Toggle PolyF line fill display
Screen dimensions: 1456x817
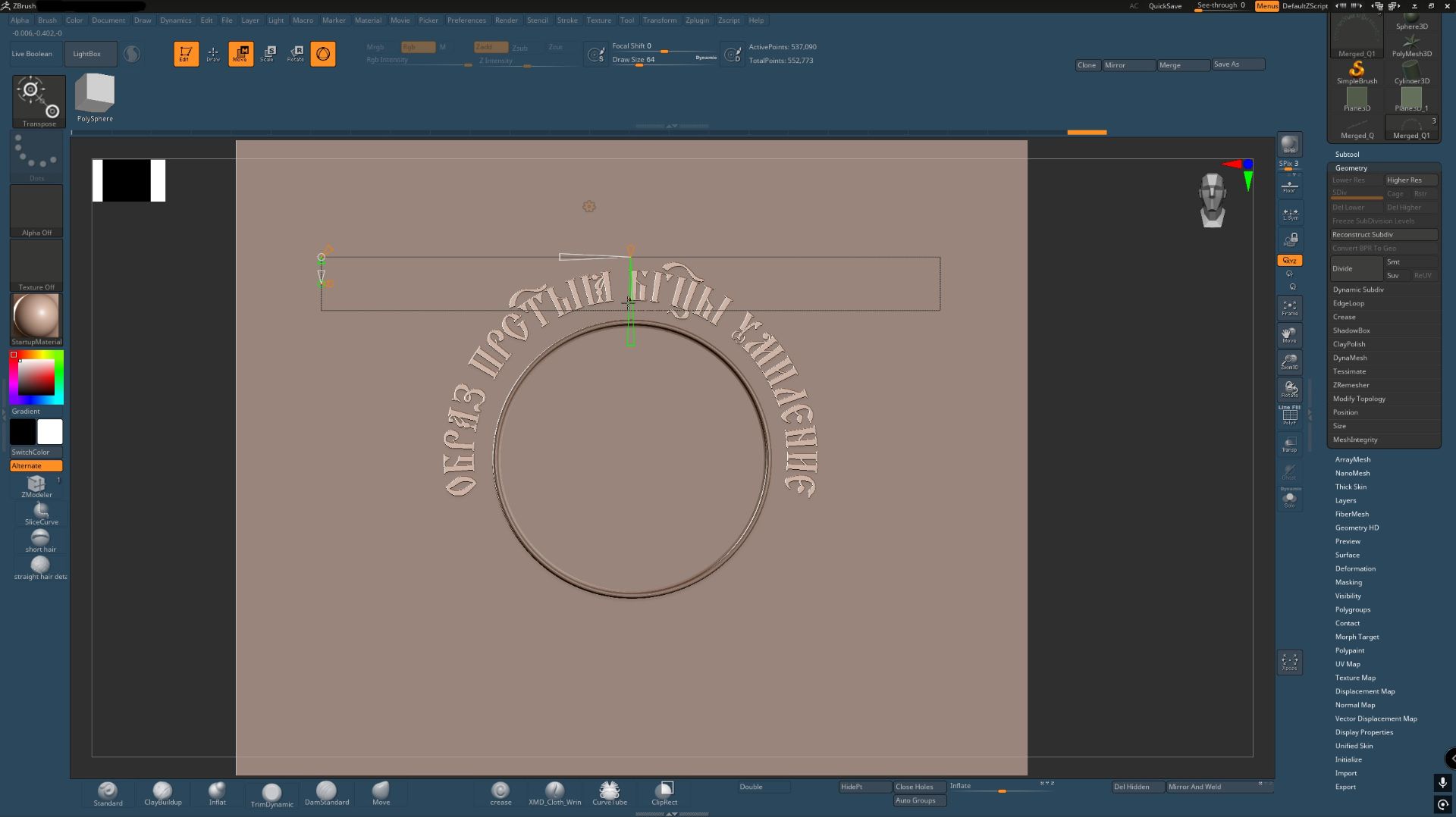pos(1289,416)
